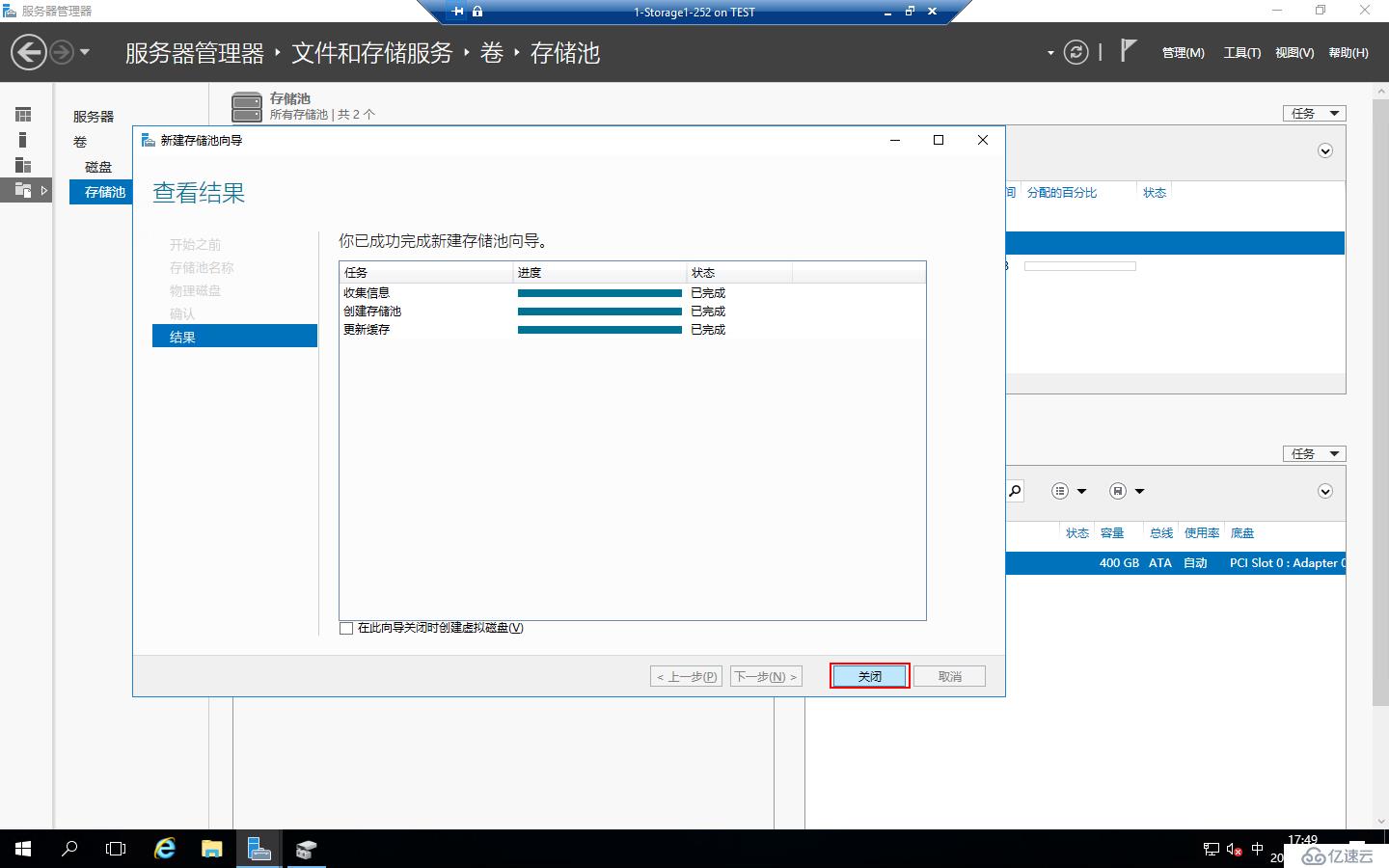Click 进度 column header in results table

pos(600,272)
